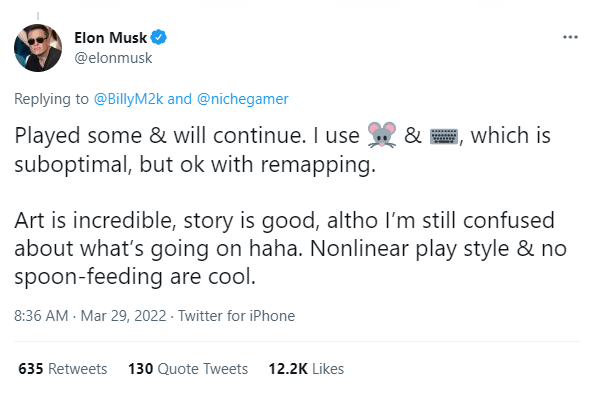Open the @nichegamer profile mention
Image resolution: width=594 pixels, height=393 pixels.
pos(242,99)
